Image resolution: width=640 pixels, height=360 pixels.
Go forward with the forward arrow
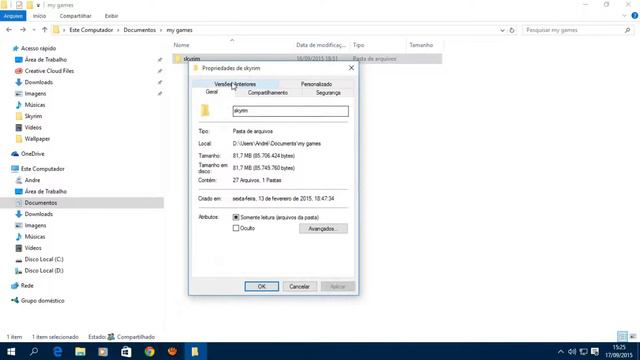[x=23, y=30]
